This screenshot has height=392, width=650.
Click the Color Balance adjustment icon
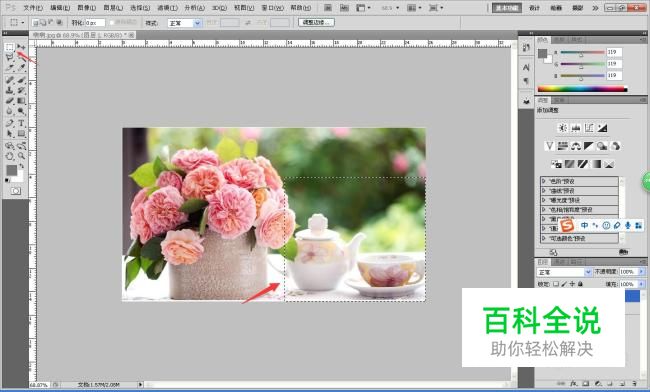pos(576,146)
